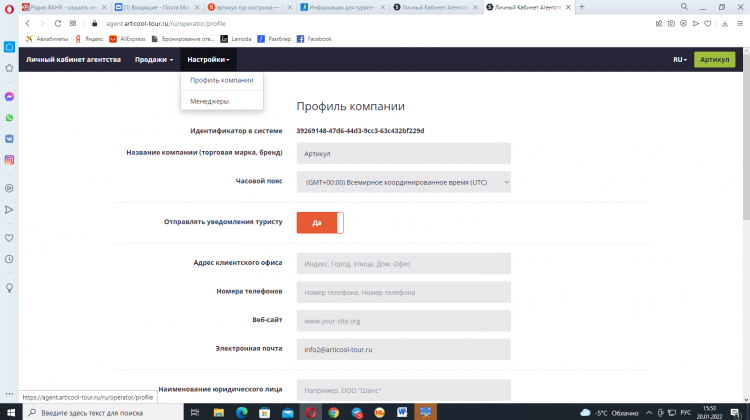Open Авиабилеты bookmark

tap(47, 39)
